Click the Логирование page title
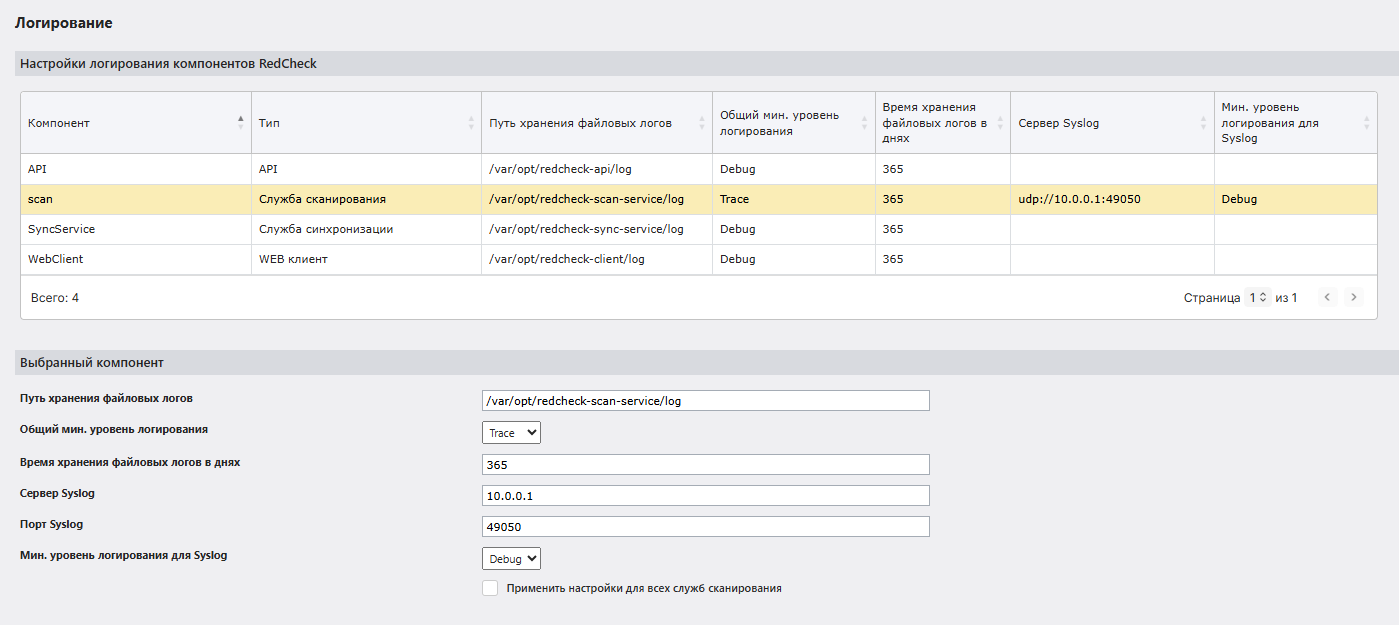This screenshot has height=625, width=1399. click(63, 22)
